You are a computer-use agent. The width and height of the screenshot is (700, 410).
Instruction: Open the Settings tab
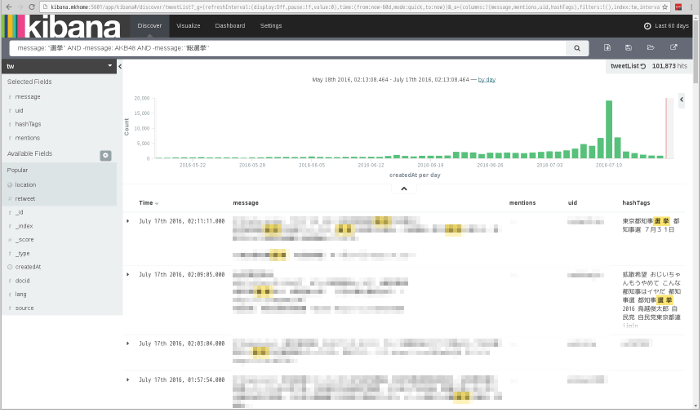coord(271,26)
